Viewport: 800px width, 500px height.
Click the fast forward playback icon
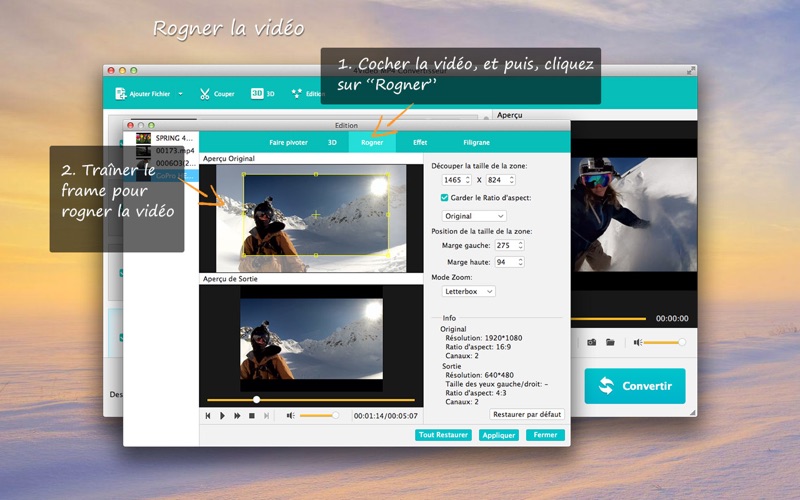(237, 416)
